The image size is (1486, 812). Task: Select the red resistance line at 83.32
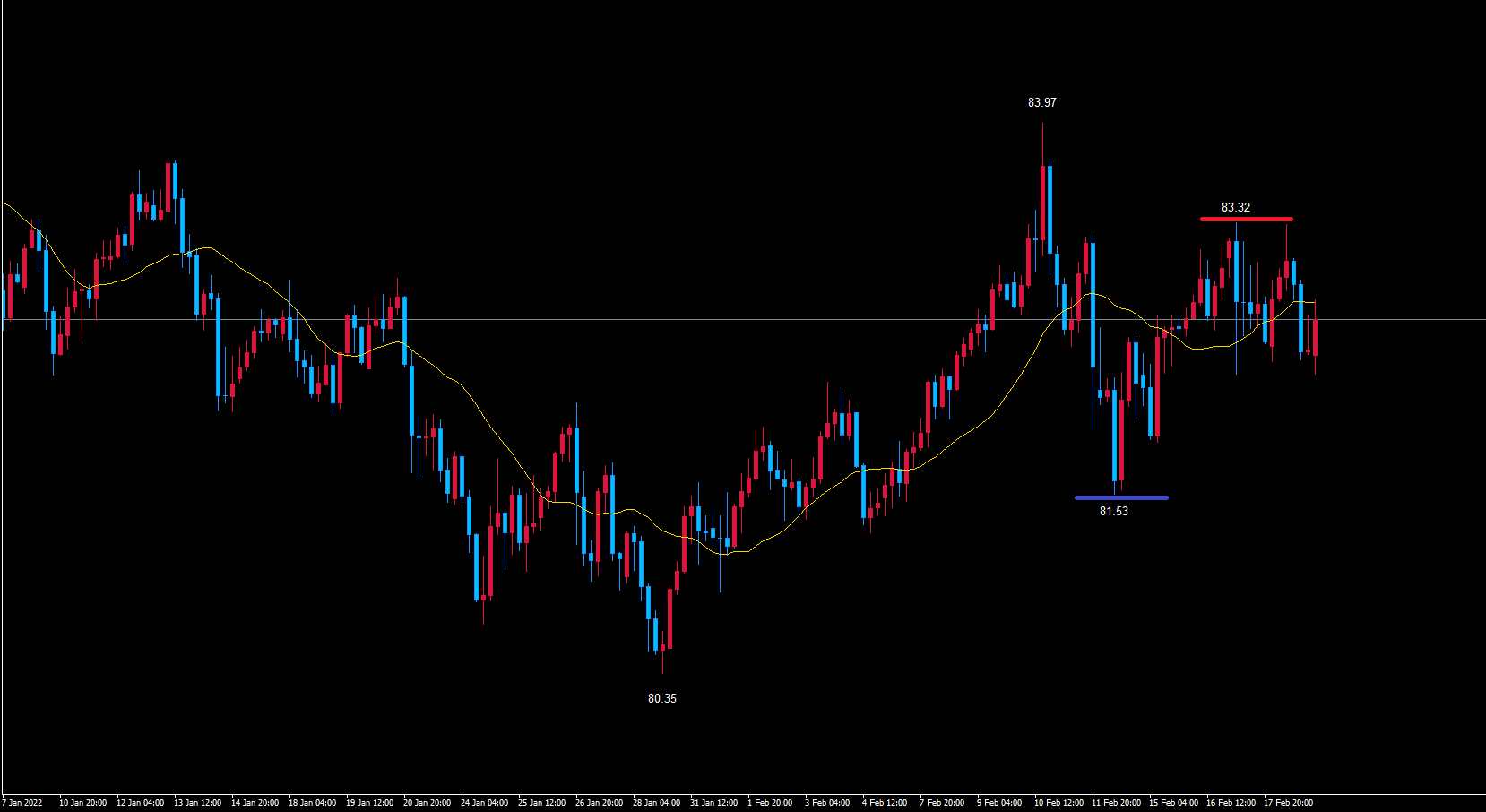point(1246,219)
